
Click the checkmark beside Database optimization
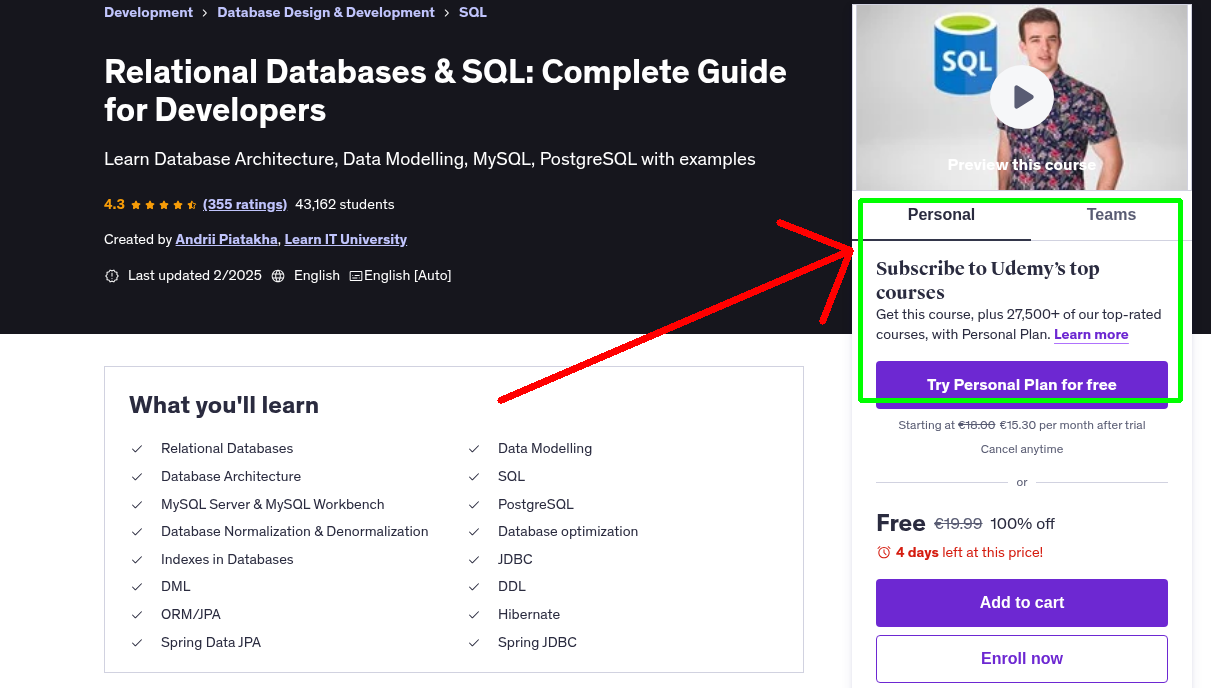pyautogui.click(x=474, y=532)
